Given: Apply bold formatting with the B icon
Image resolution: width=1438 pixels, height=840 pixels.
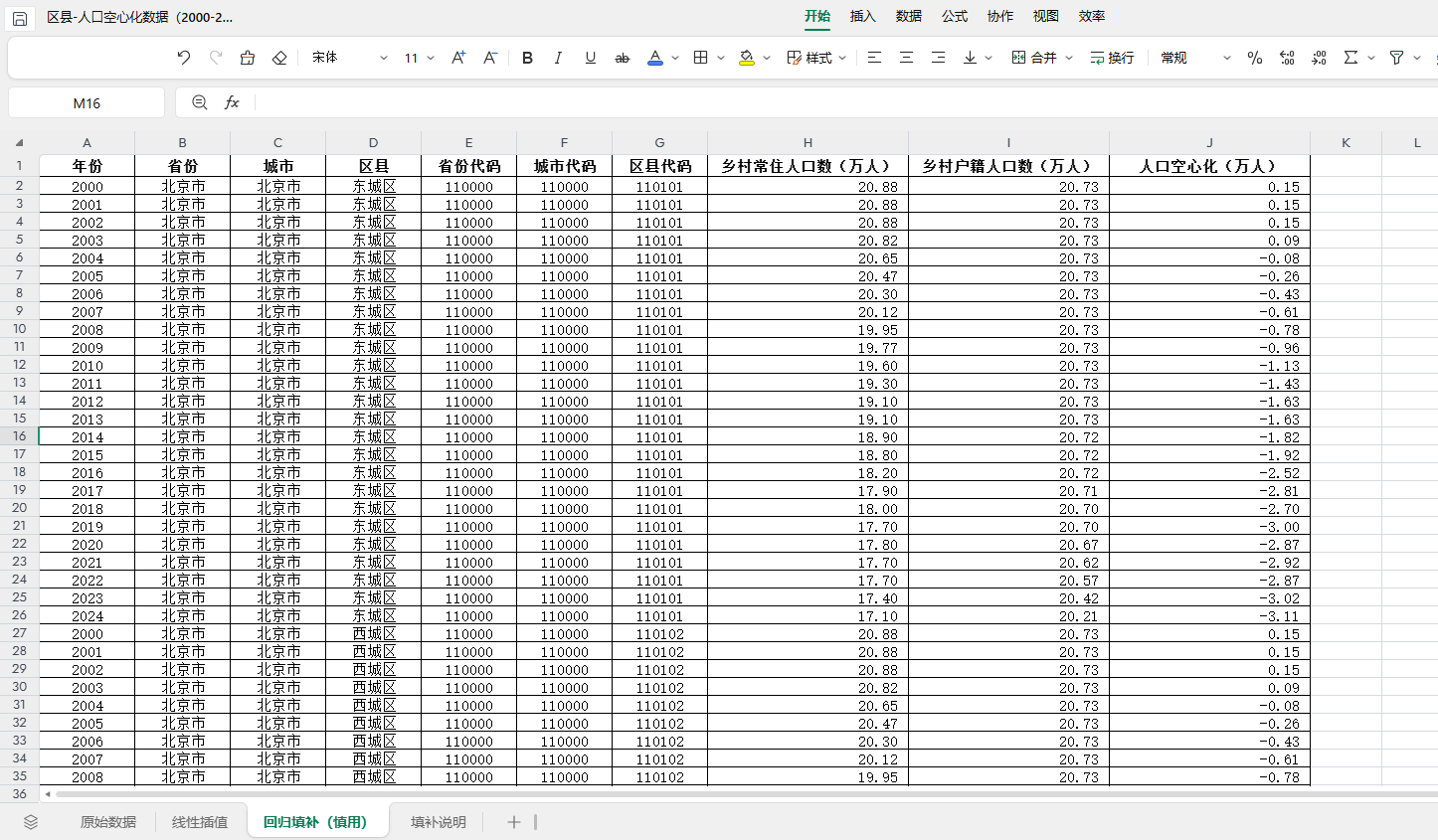Looking at the screenshot, I should pos(527,58).
